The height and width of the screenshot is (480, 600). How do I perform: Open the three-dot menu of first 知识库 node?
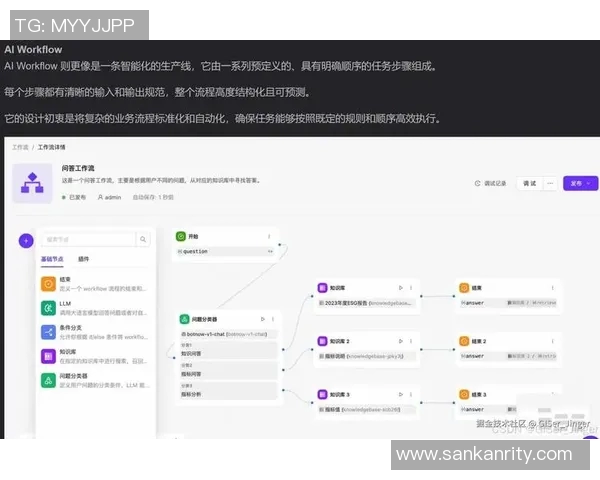coord(411,287)
